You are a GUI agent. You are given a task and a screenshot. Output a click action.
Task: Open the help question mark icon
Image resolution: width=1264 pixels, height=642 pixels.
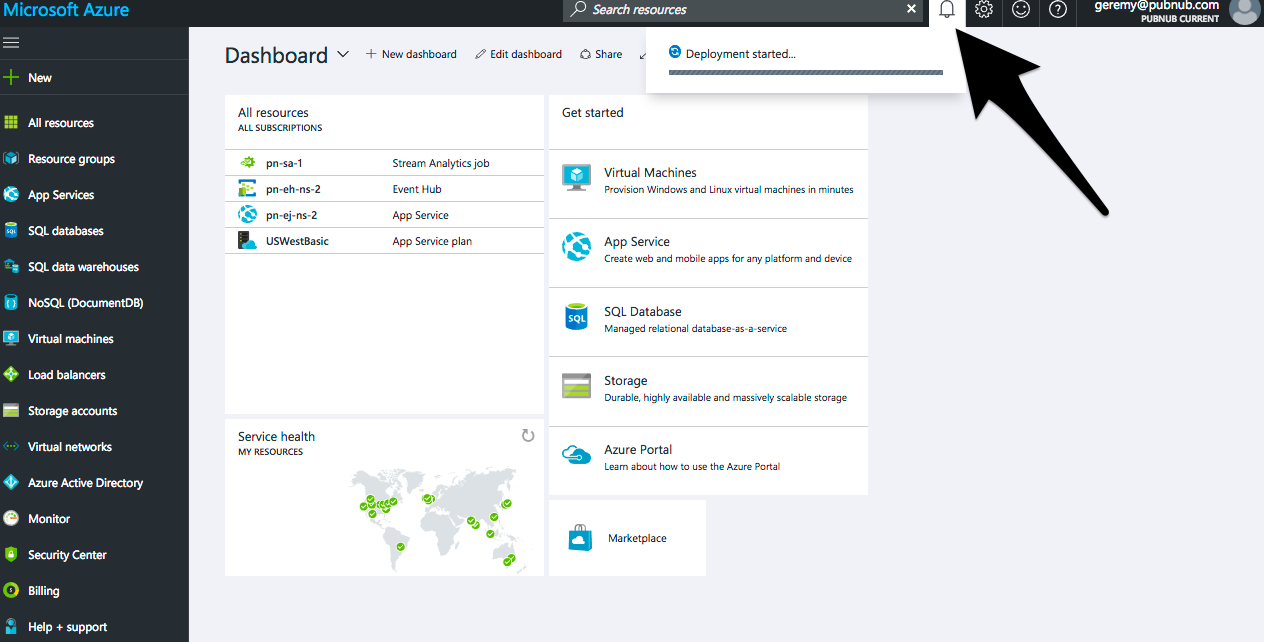1057,12
